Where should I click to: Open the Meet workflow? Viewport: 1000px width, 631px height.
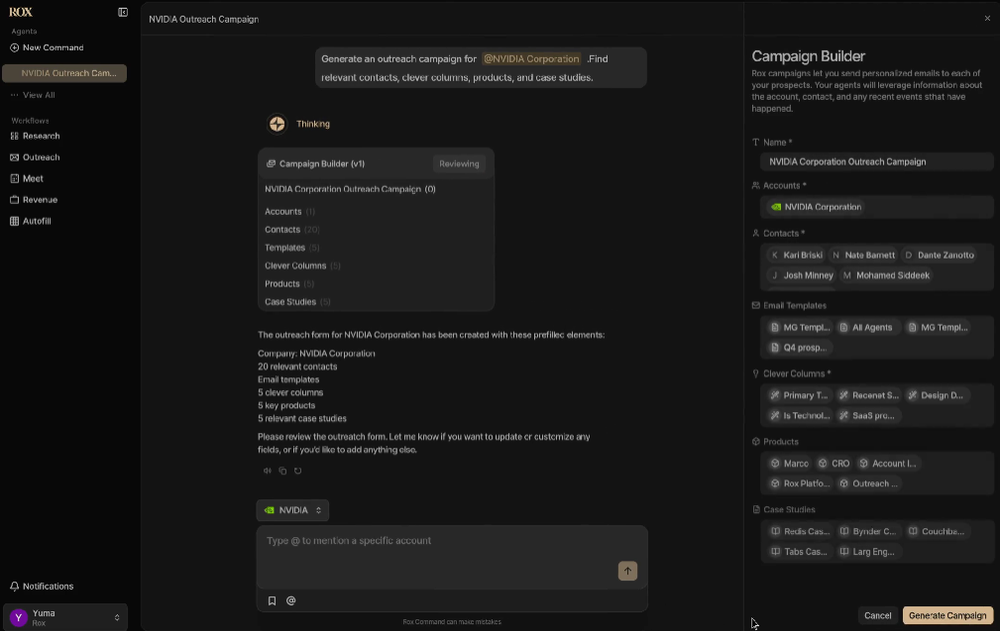pos(33,178)
